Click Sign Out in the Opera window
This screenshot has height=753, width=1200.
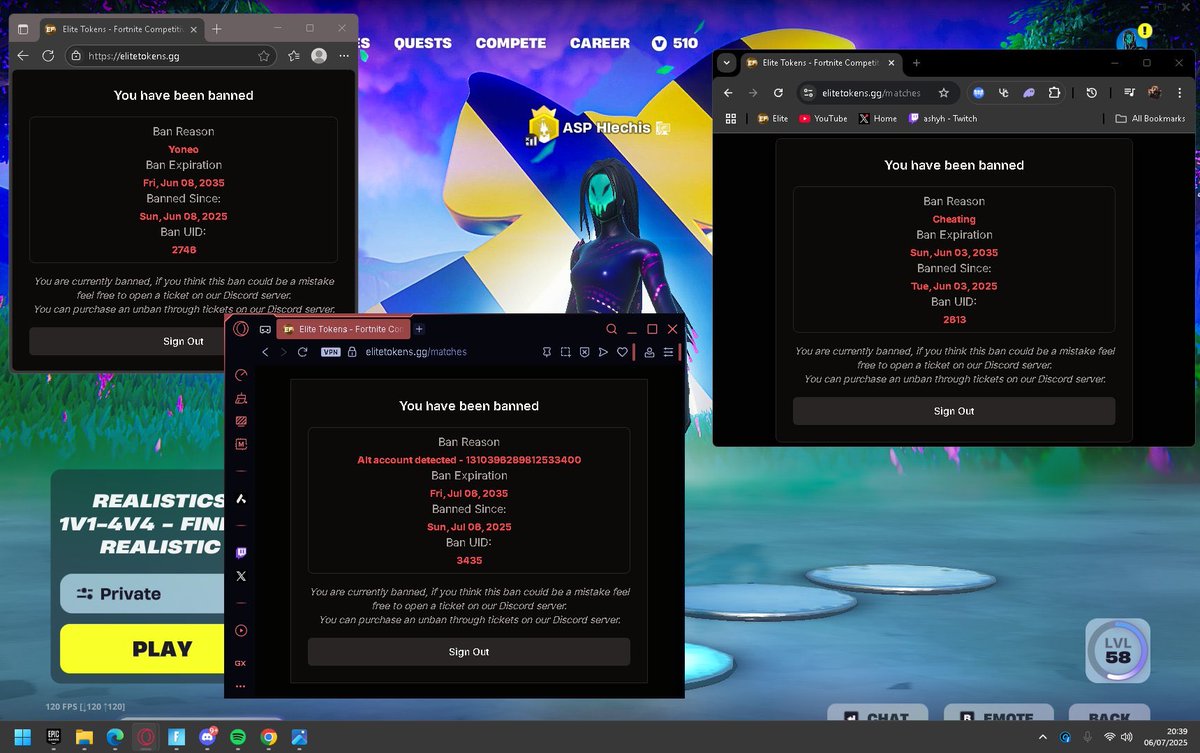[x=469, y=652]
